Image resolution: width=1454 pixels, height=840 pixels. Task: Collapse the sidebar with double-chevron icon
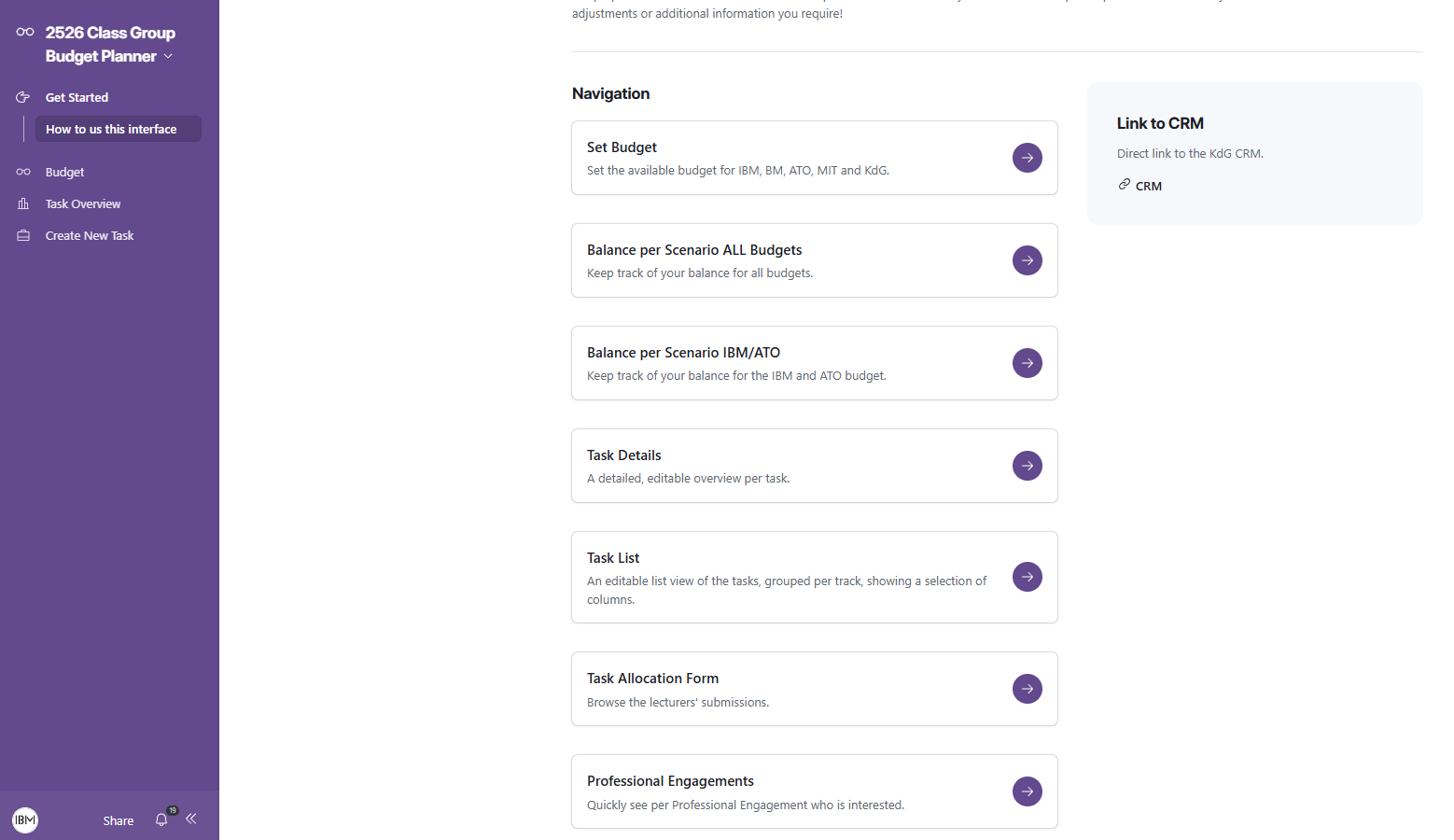coord(191,819)
